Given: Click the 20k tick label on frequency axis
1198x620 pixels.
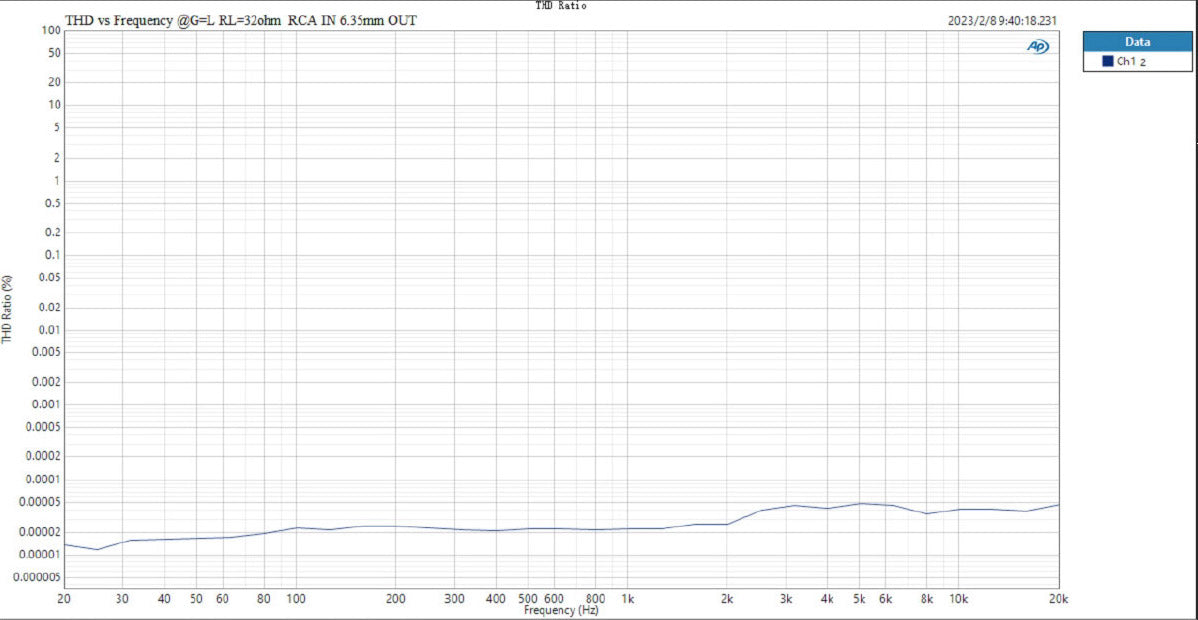Looking at the screenshot, I should click(x=1058, y=599).
